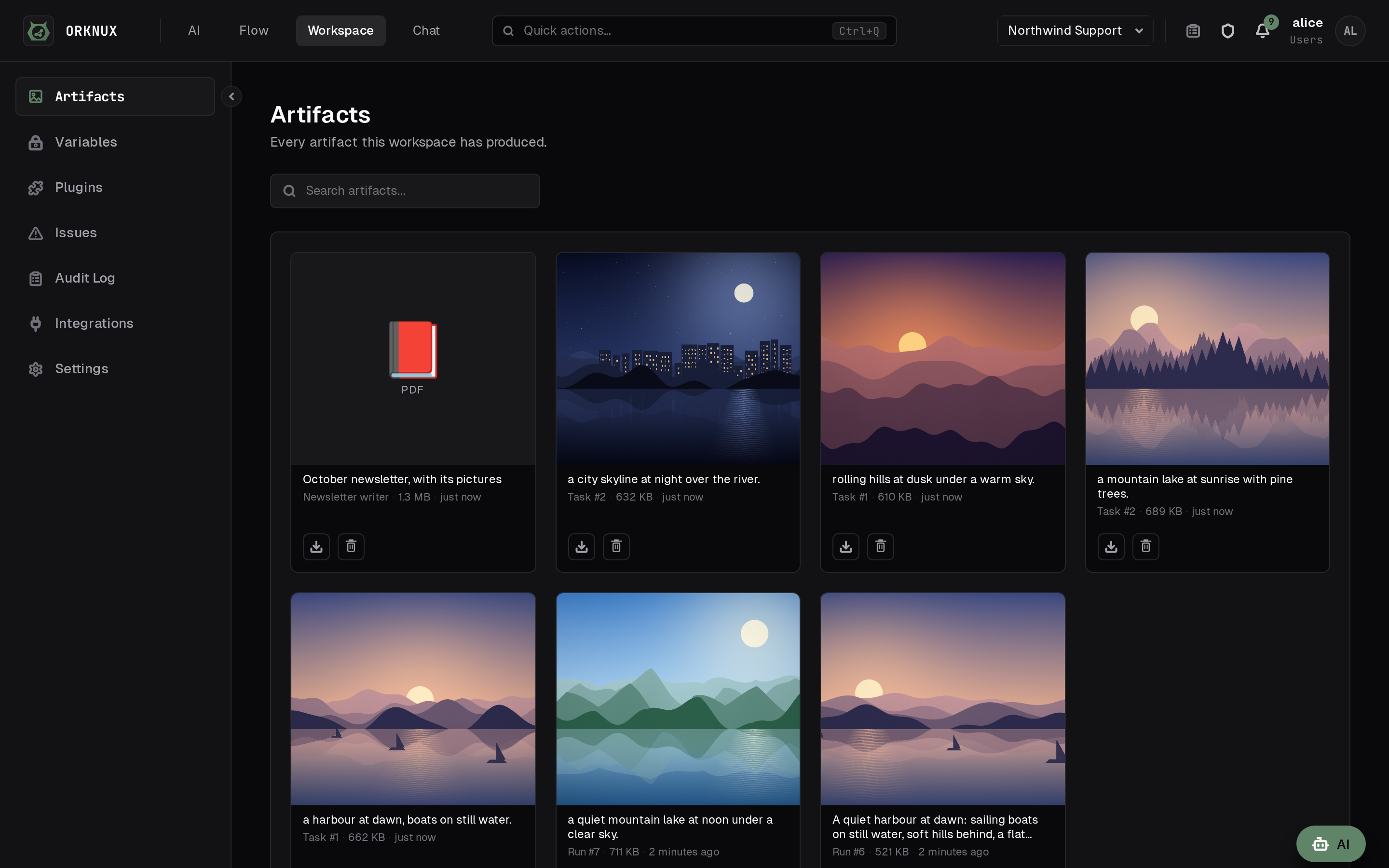Screen dimensions: 1389x868
Task: Open the quiet harbour Run #6 thumbnail
Action: tap(942, 699)
